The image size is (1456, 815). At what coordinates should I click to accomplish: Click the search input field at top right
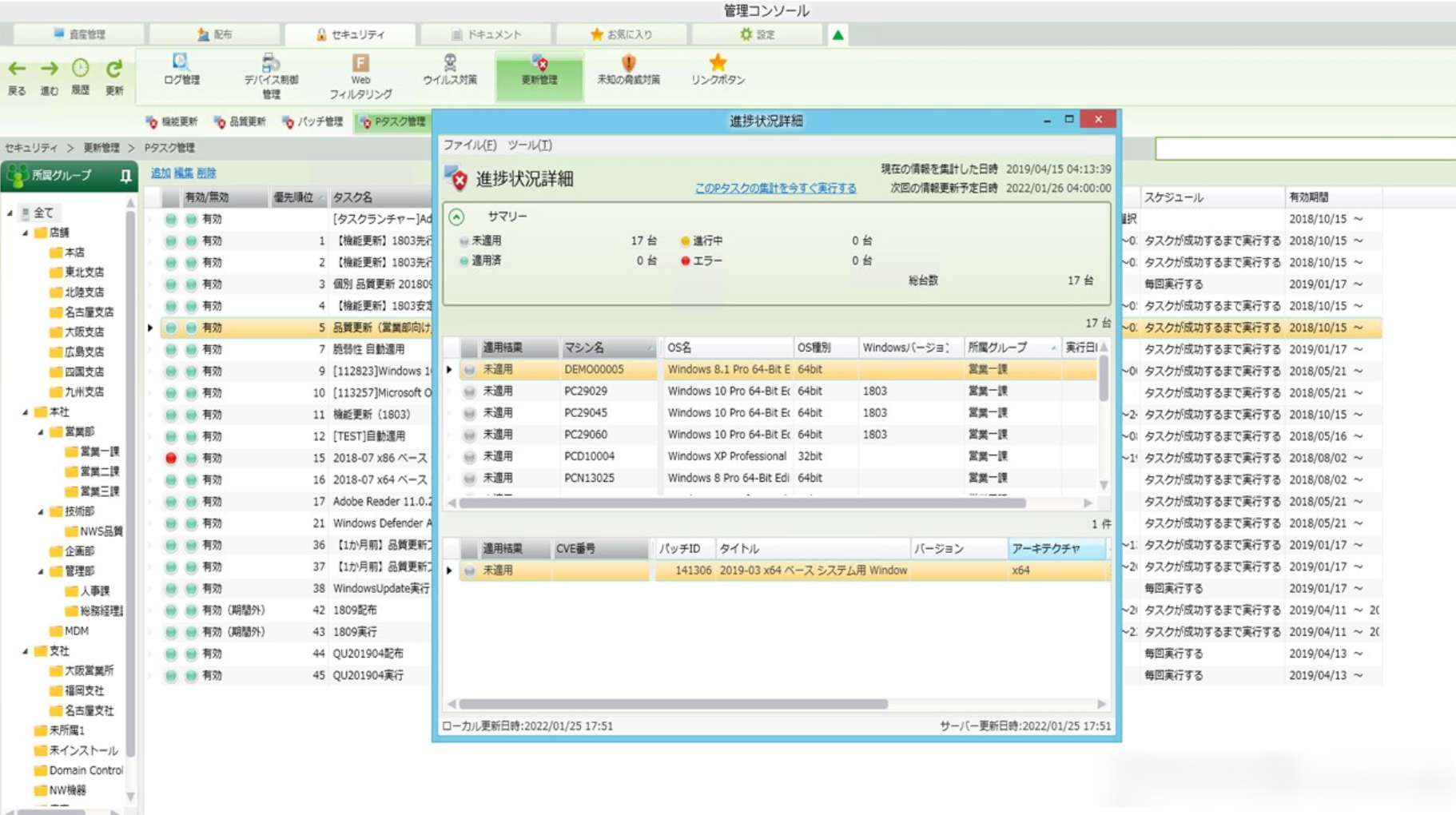tap(1304, 149)
